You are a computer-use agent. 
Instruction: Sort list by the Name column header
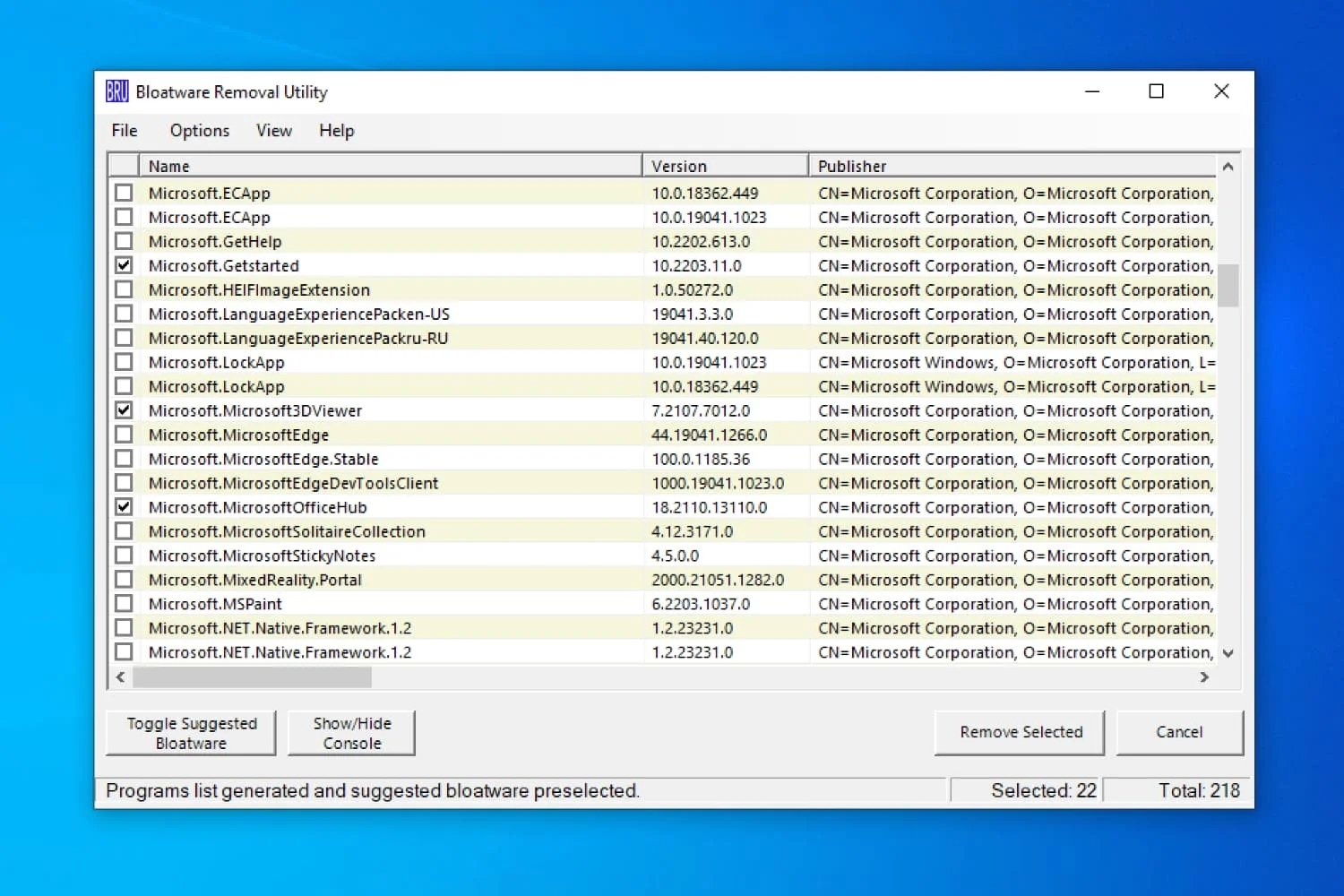tap(391, 166)
